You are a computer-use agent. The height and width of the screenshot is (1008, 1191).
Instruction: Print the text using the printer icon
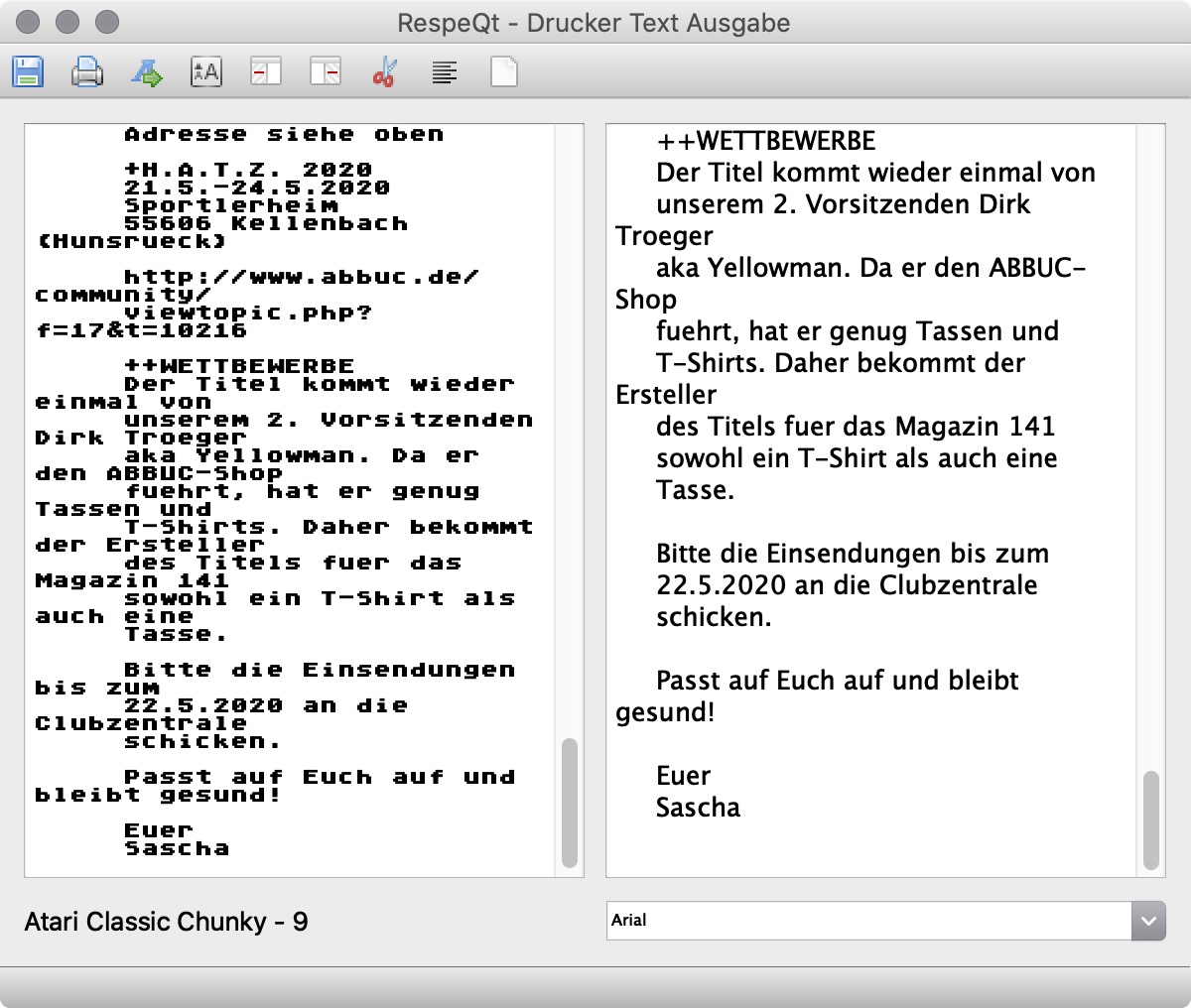coord(87,72)
